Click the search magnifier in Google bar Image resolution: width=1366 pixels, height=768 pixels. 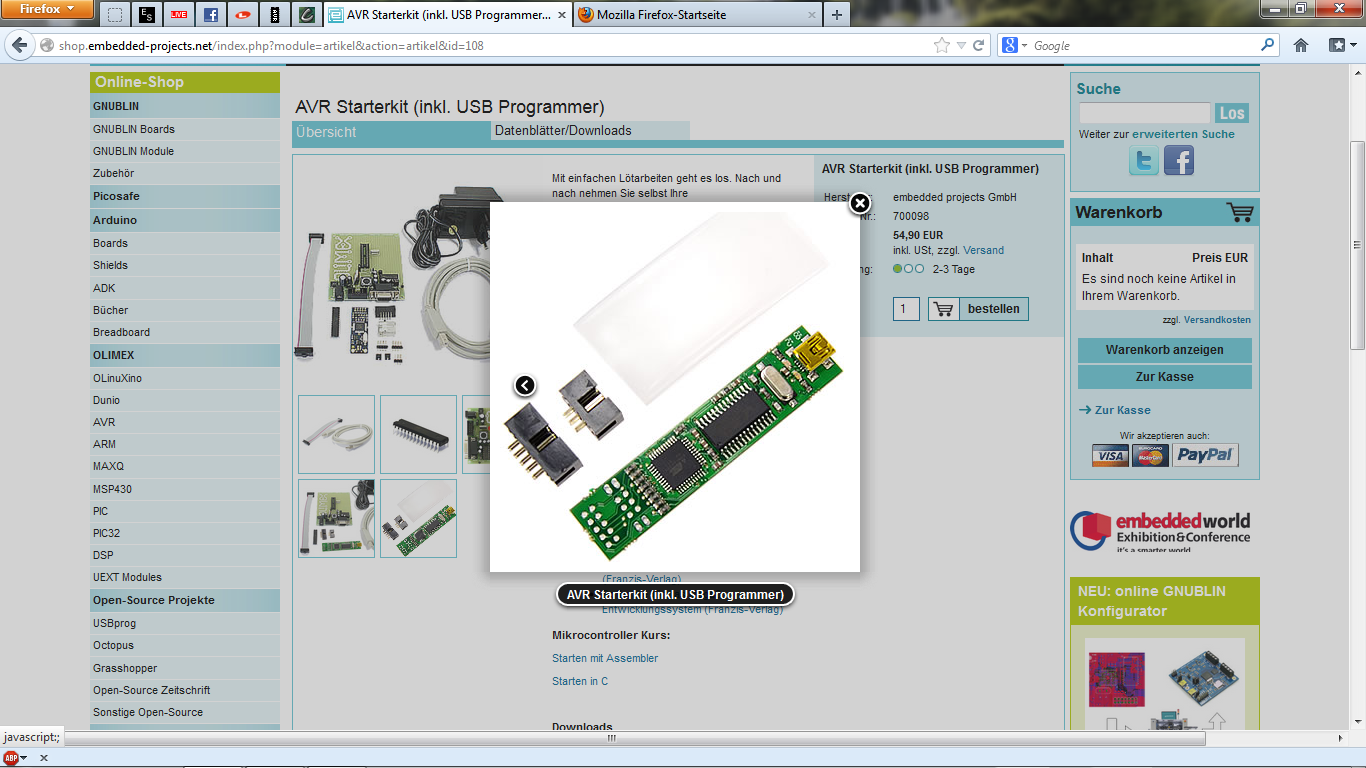(x=1268, y=45)
